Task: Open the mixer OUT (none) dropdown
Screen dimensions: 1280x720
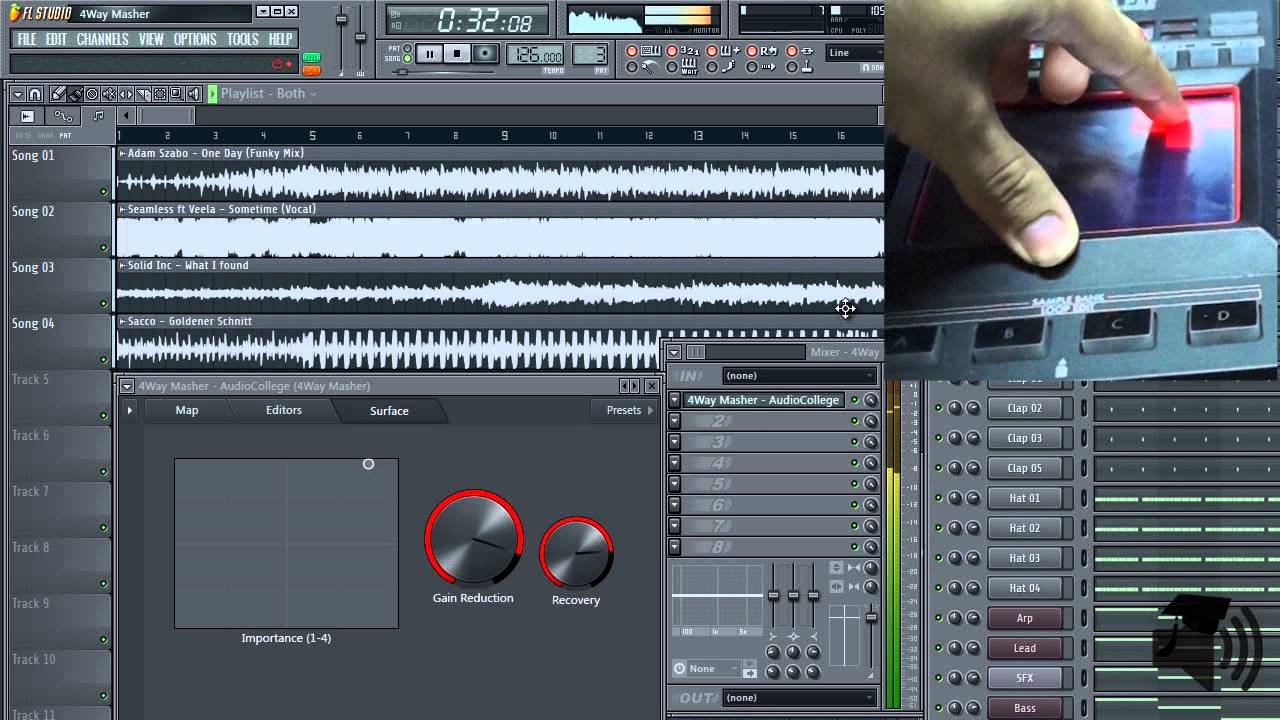Action: [799, 698]
